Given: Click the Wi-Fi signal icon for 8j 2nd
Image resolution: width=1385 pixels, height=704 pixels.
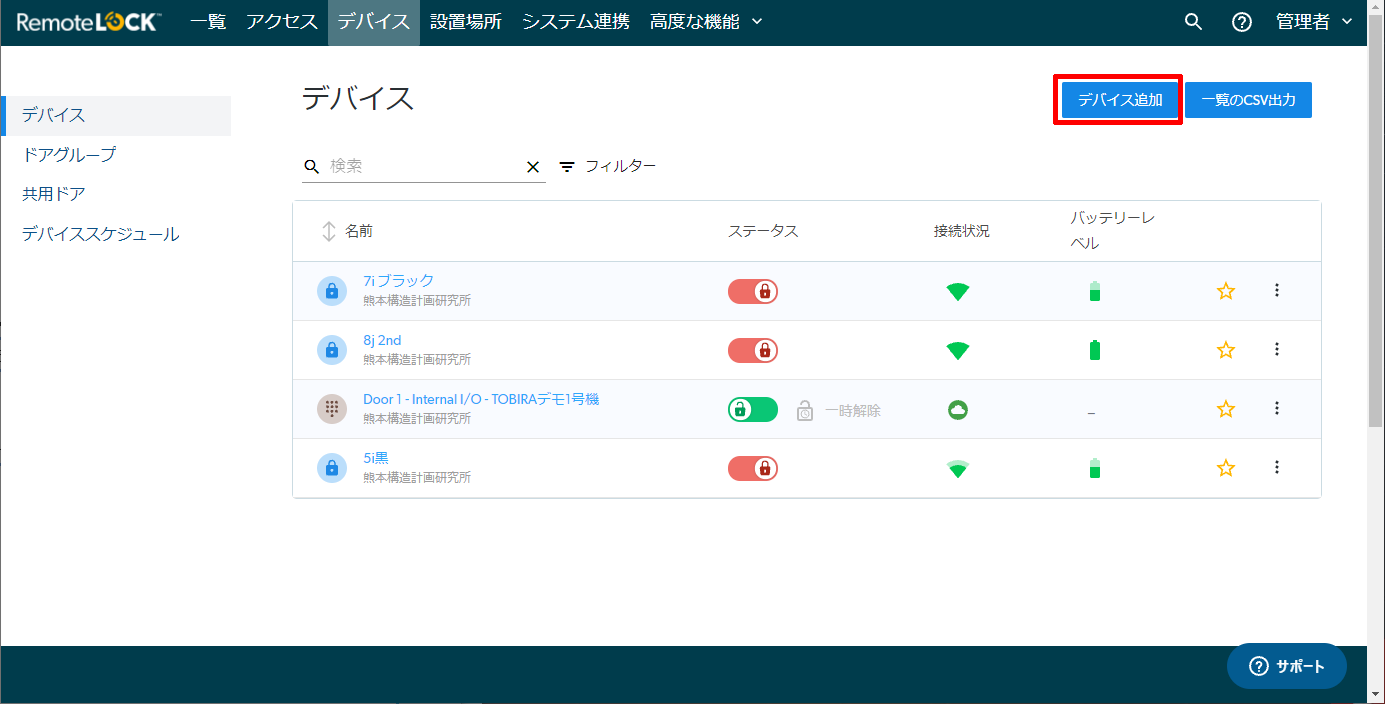Looking at the screenshot, I should coord(958,351).
